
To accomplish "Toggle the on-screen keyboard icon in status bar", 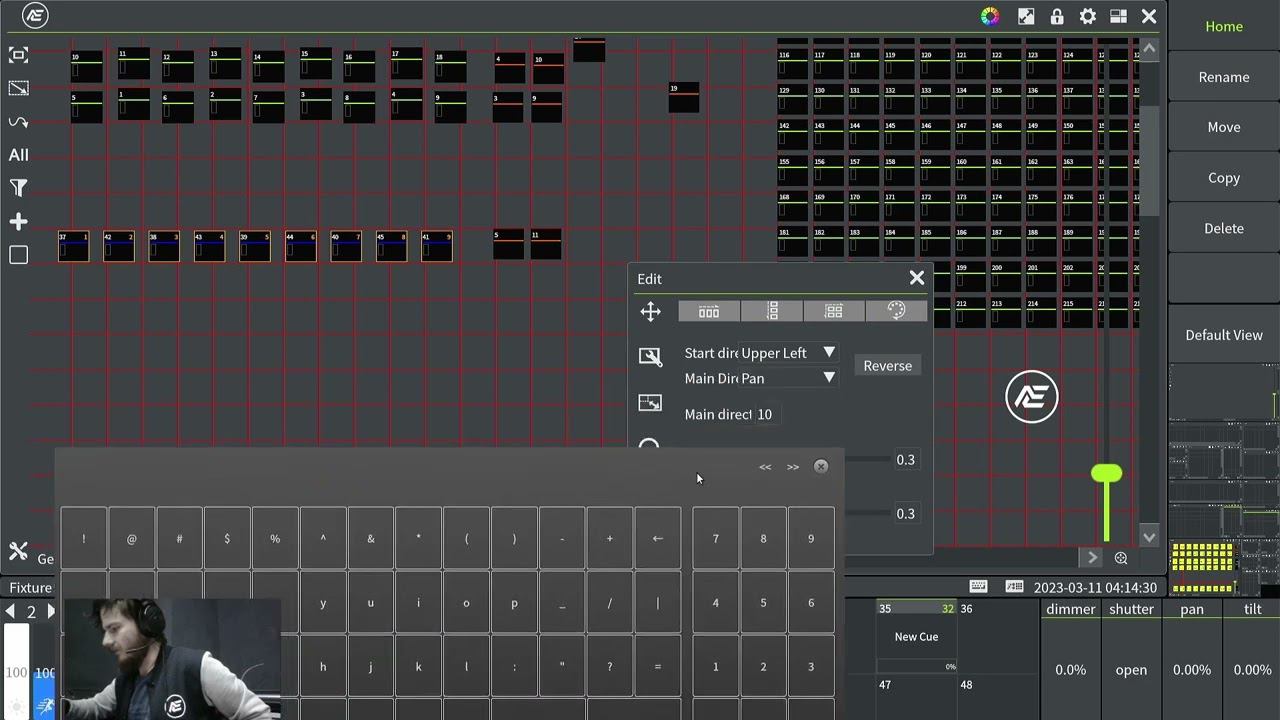I will pos(978,587).
